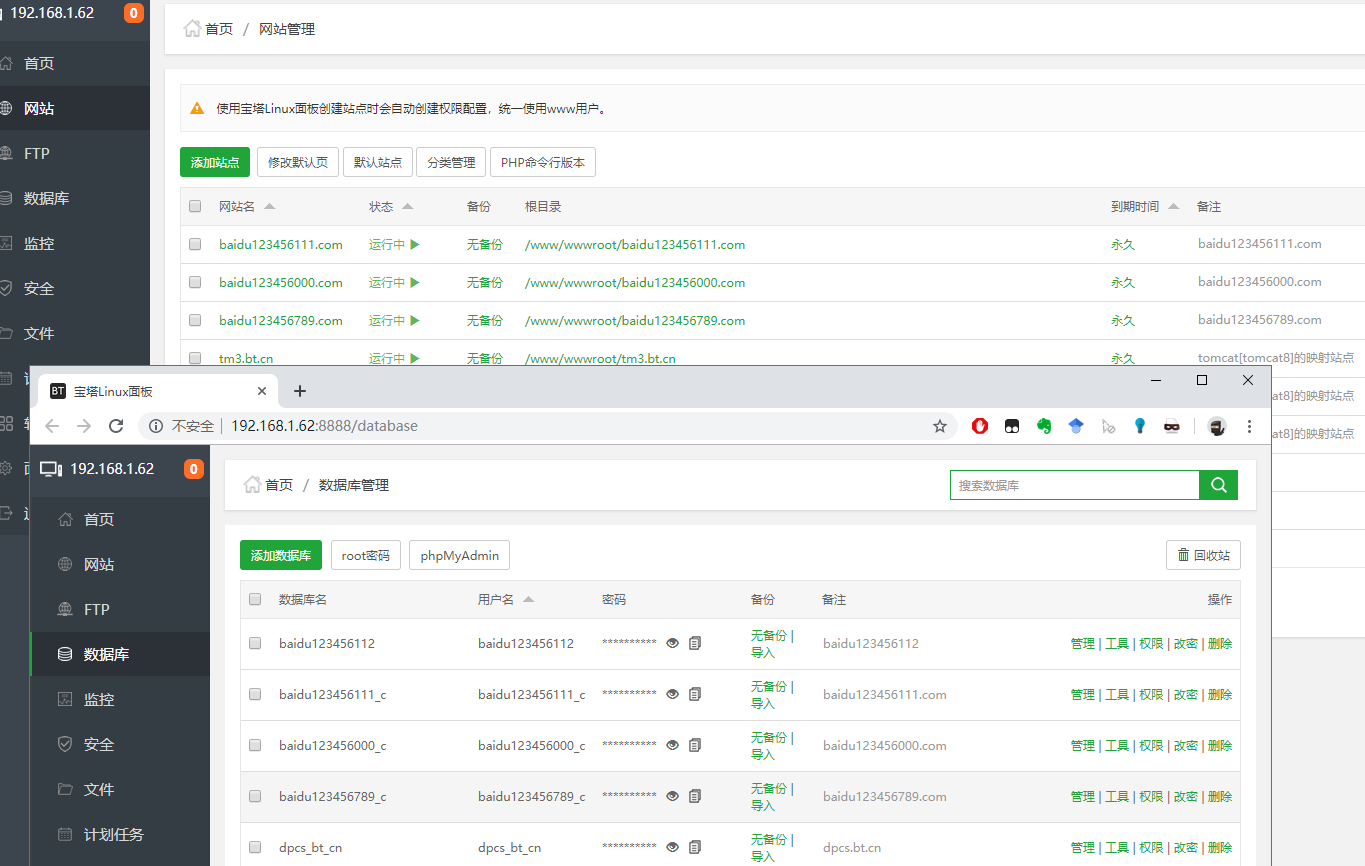Sort websites by 网站名 column arrow

click(269, 206)
